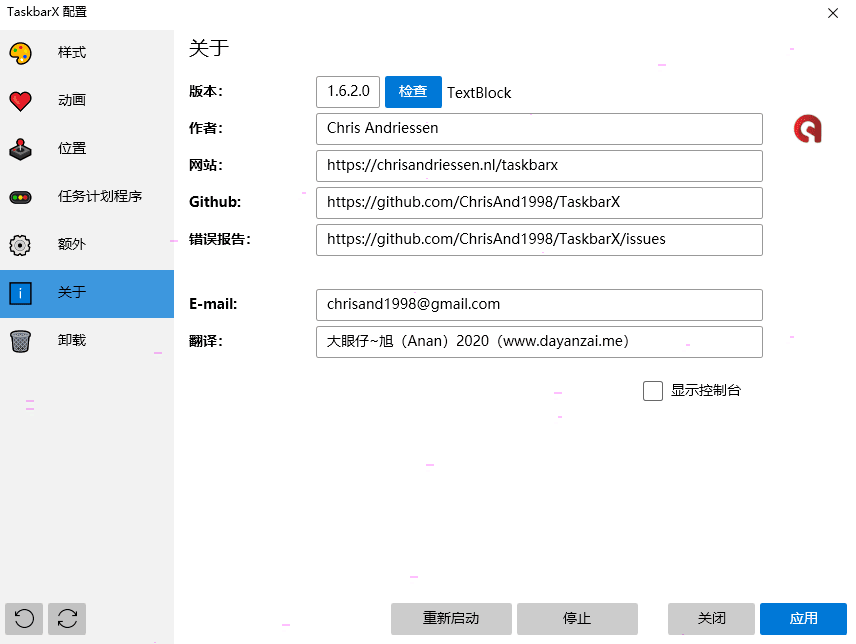Click the 作者: label
This screenshot has height=644, width=856.
(206, 128)
